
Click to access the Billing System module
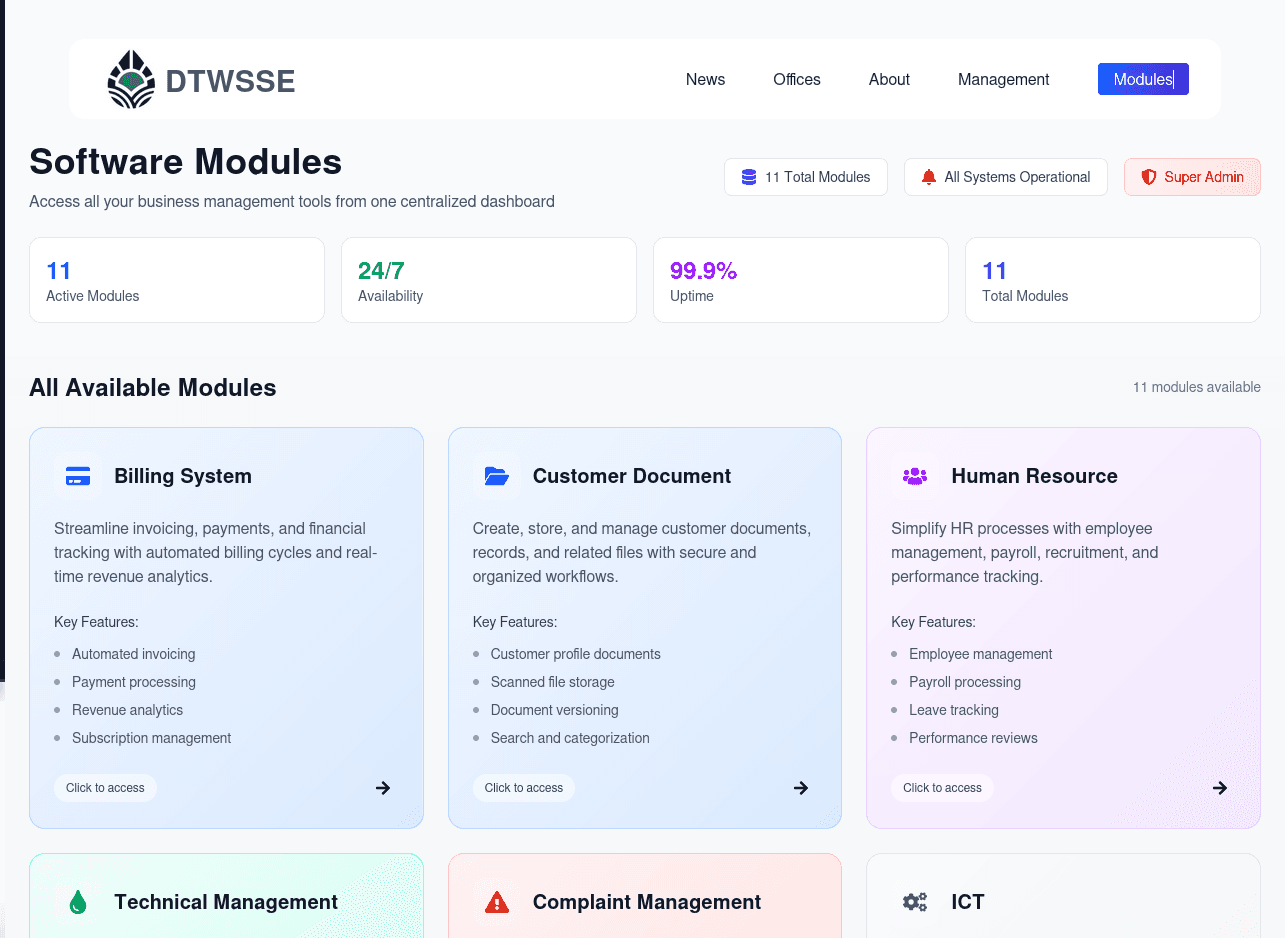coord(105,788)
